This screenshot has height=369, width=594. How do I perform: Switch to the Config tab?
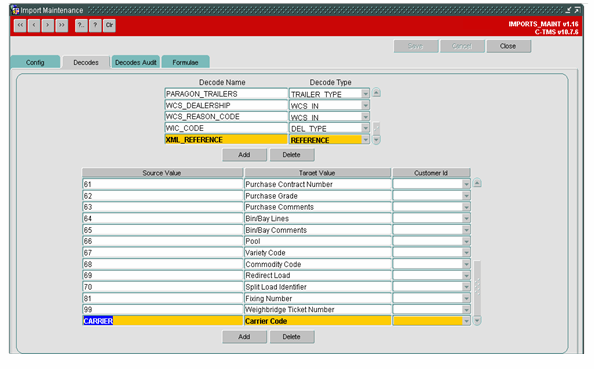pos(35,62)
